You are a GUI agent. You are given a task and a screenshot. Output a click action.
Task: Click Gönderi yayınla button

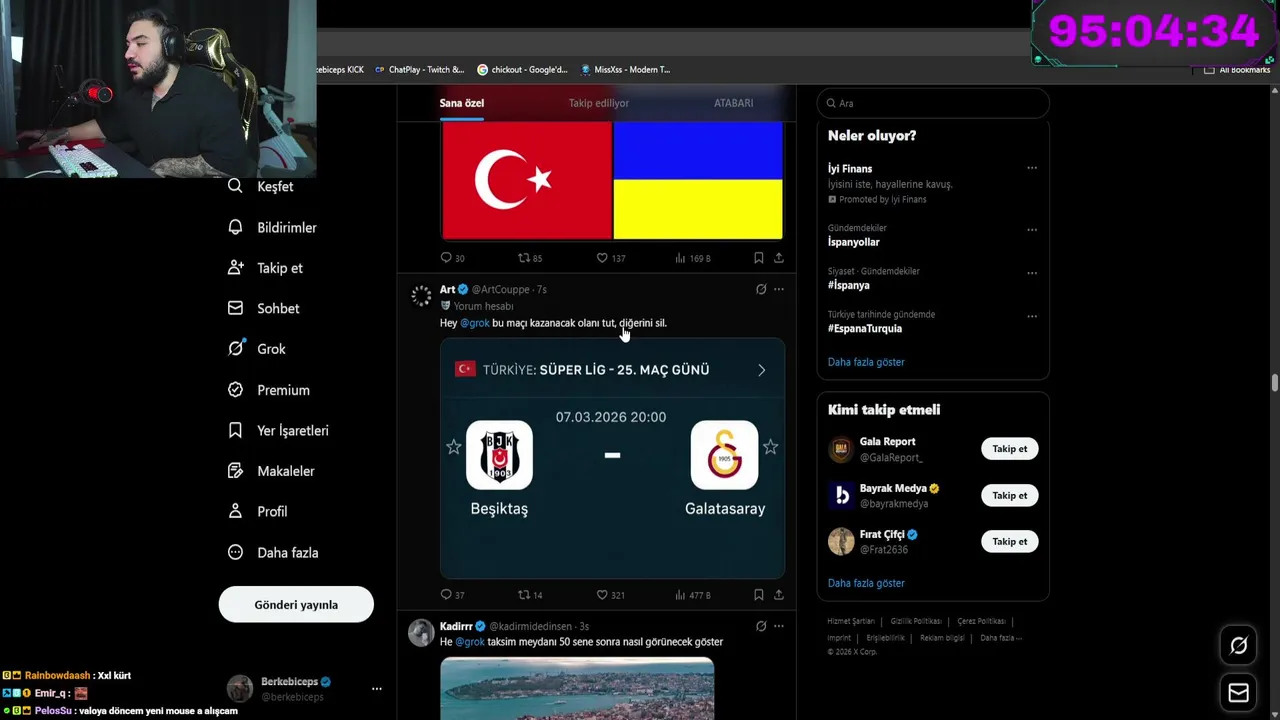tap(296, 605)
